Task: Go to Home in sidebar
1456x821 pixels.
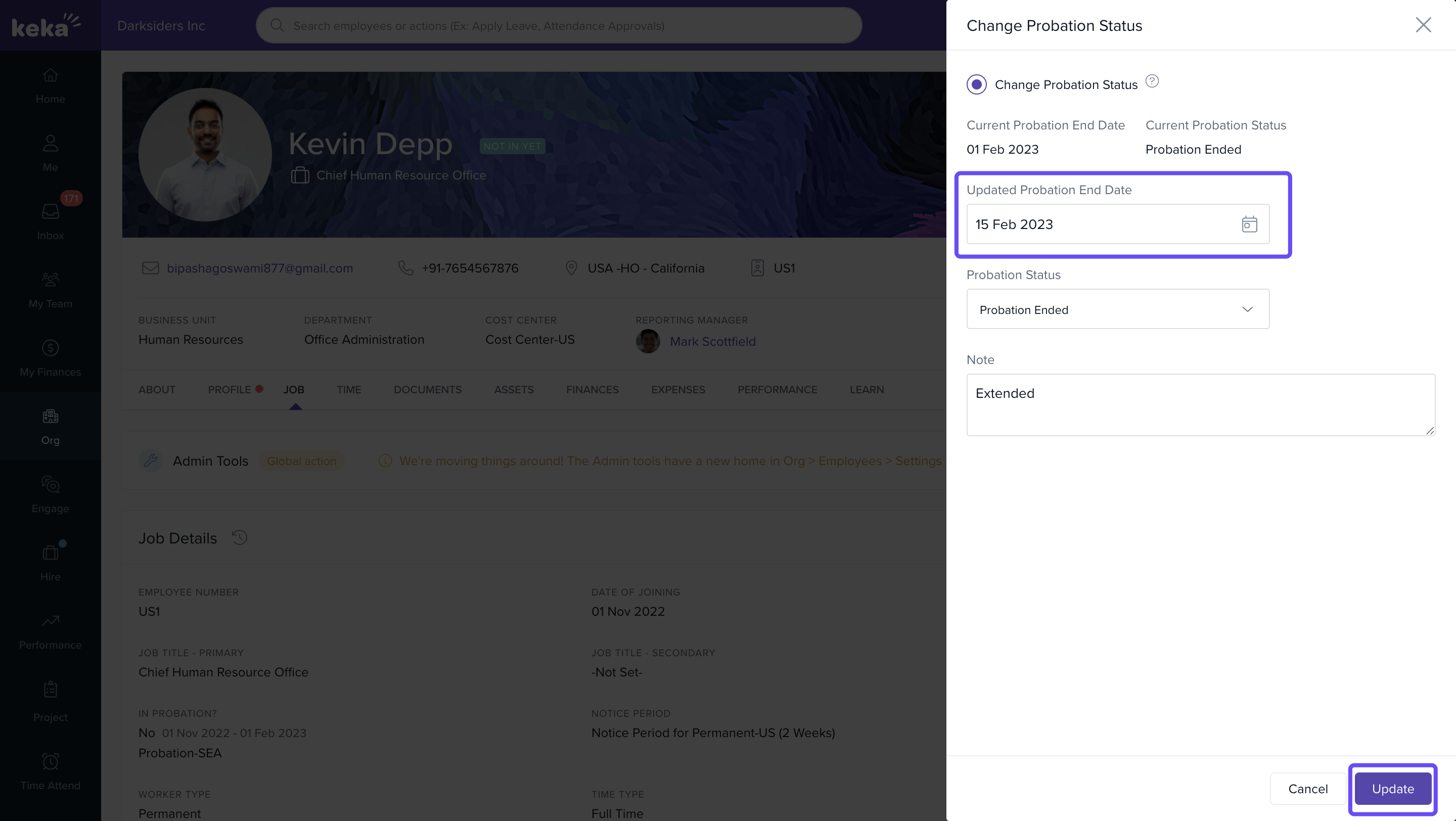Action: [51, 85]
